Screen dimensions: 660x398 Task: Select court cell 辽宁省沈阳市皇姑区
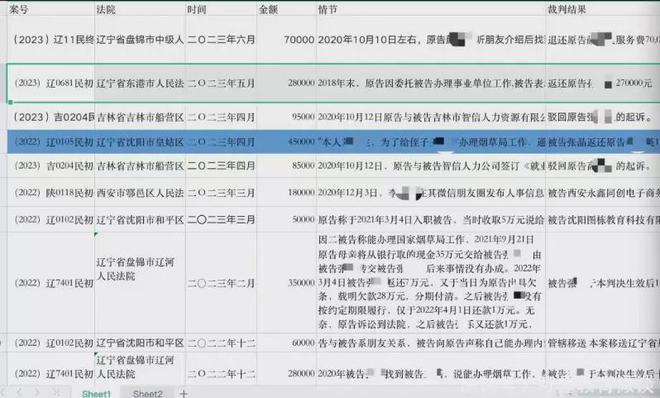tap(140, 142)
